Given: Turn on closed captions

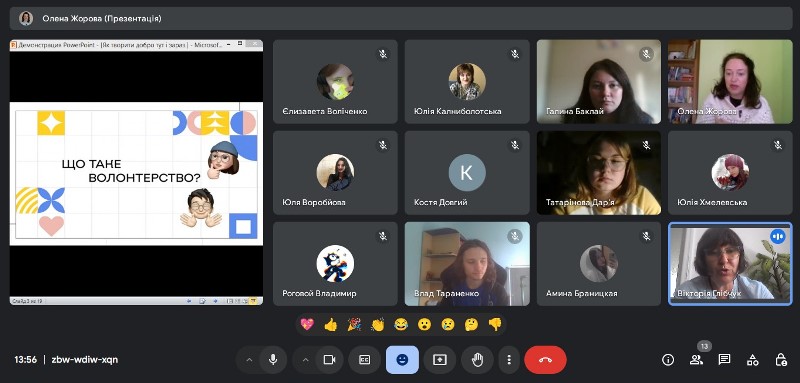Looking at the screenshot, I should click(x=364, y=360).
